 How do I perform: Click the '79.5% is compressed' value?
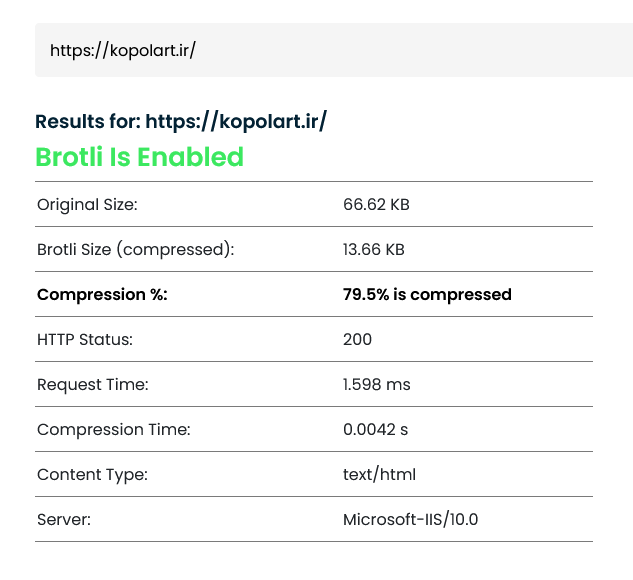point(427,294)
